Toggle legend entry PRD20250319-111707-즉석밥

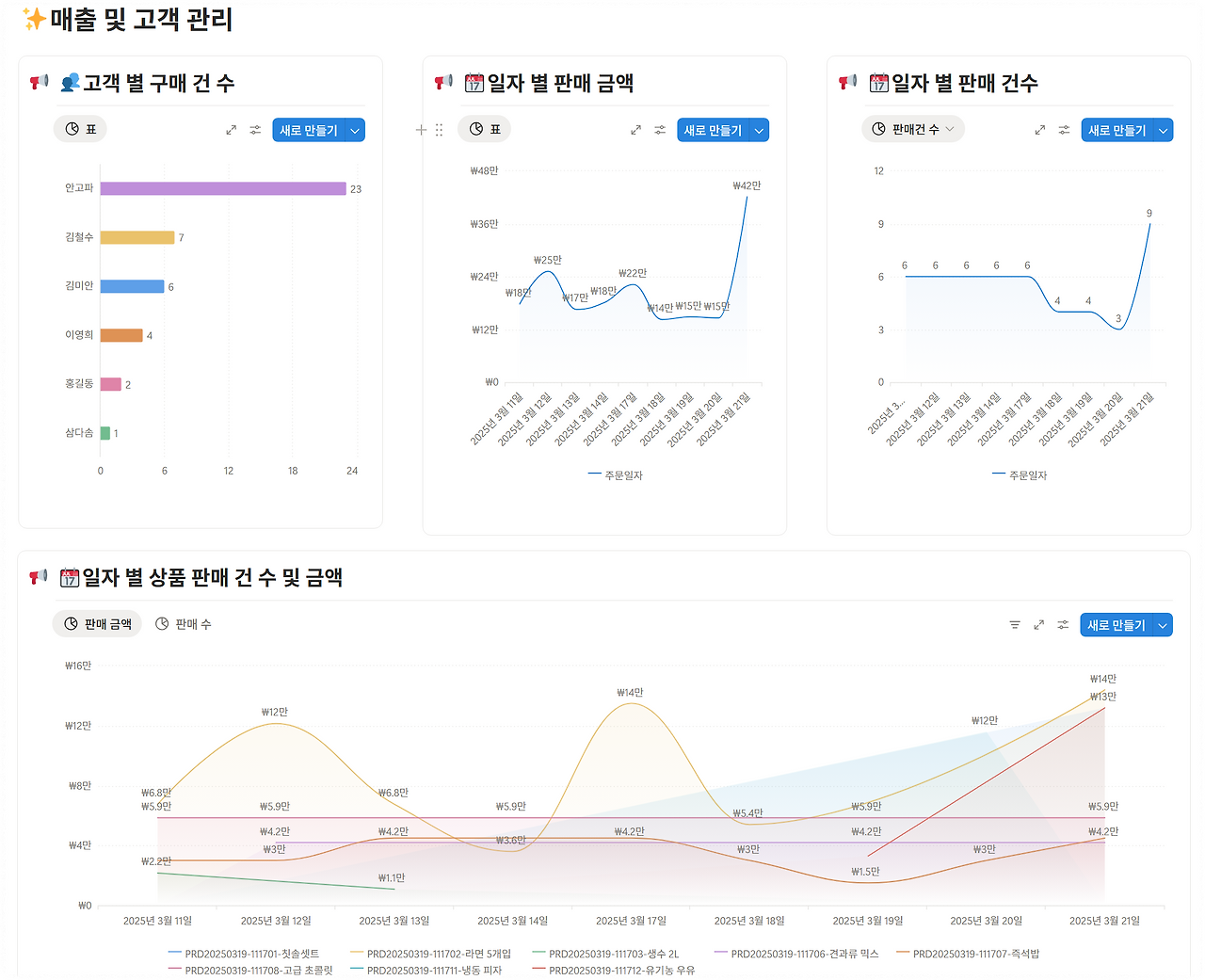pos(968,954)
